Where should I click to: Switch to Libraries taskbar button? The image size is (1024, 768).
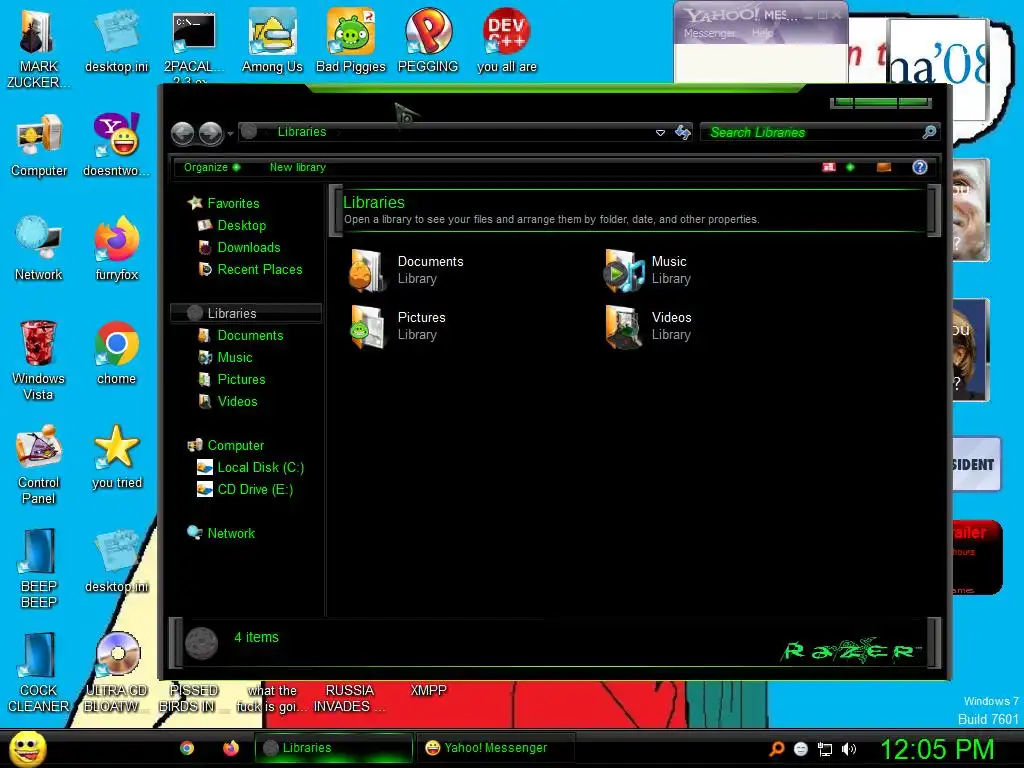[334, 748]
